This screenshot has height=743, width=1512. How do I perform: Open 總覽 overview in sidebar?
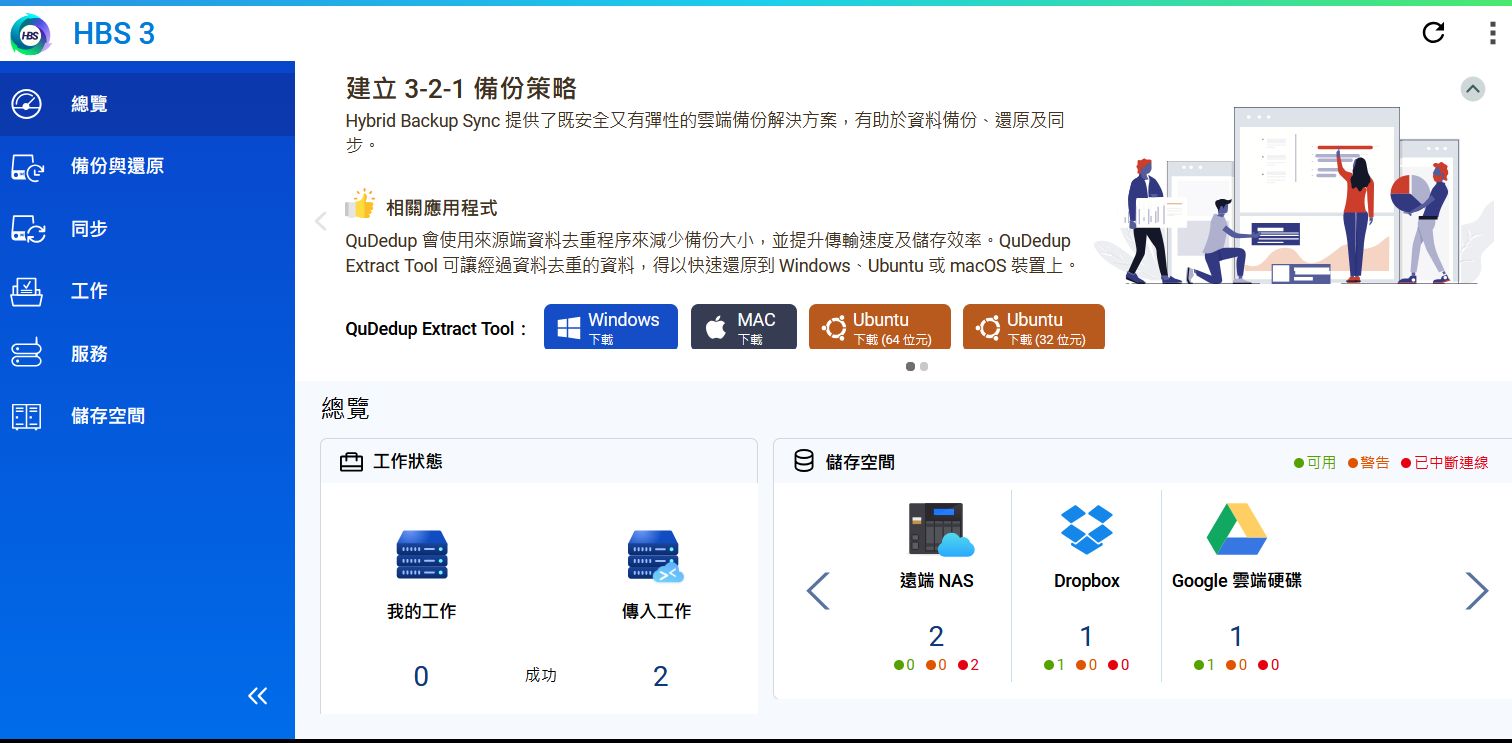(147, 104)
